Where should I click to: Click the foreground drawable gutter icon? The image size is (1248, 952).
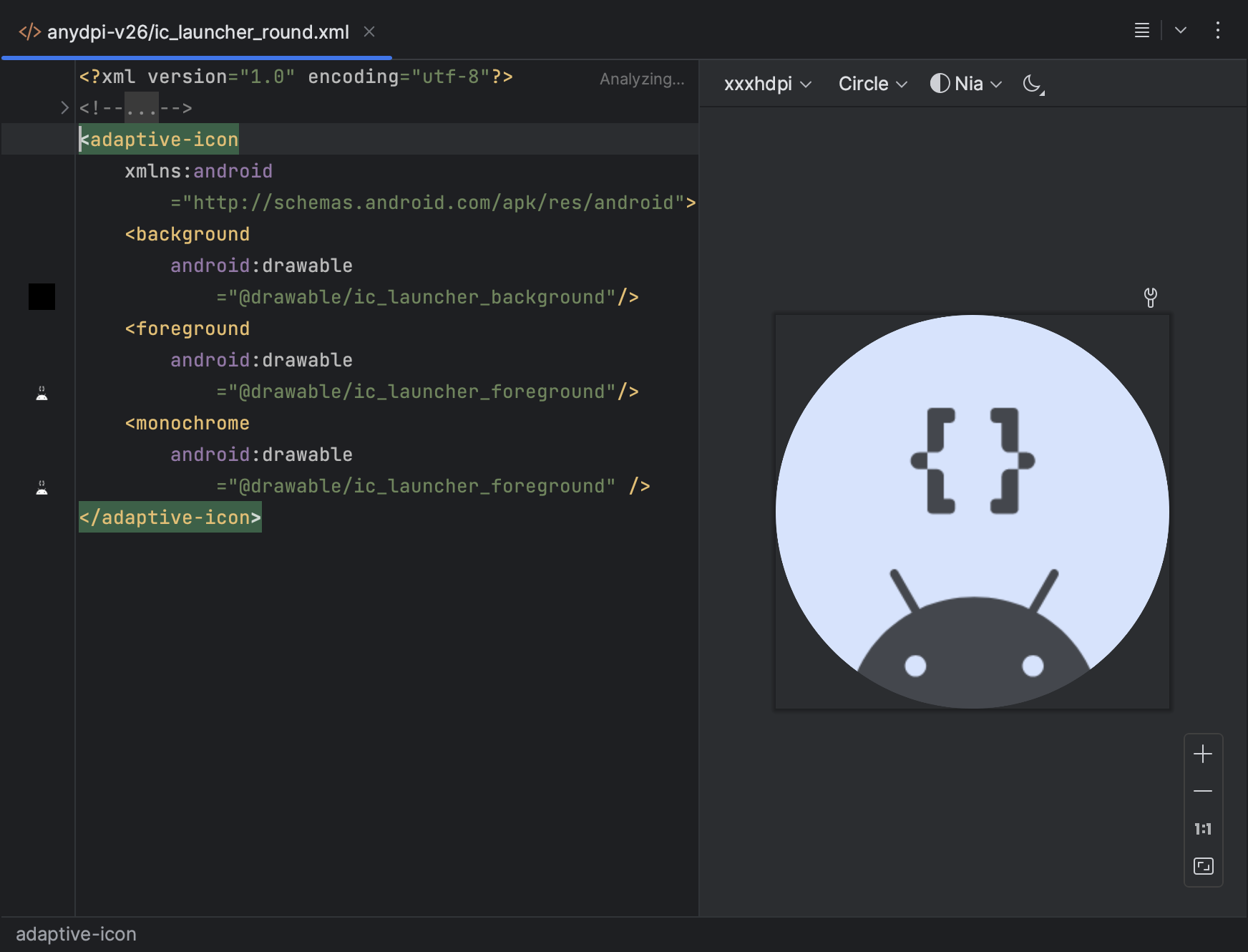point(42,393)
